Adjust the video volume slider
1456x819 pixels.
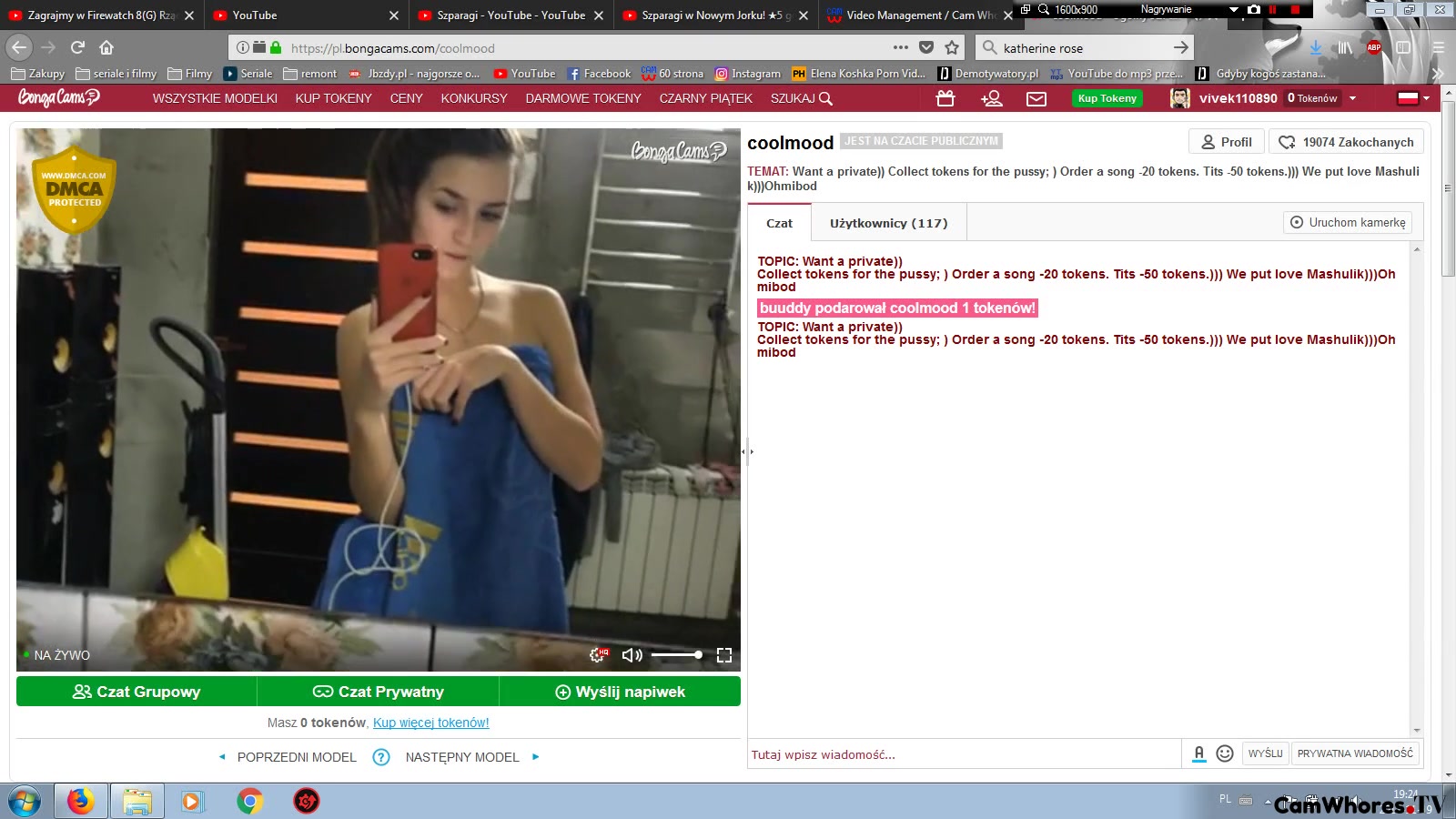click(676, 655)
